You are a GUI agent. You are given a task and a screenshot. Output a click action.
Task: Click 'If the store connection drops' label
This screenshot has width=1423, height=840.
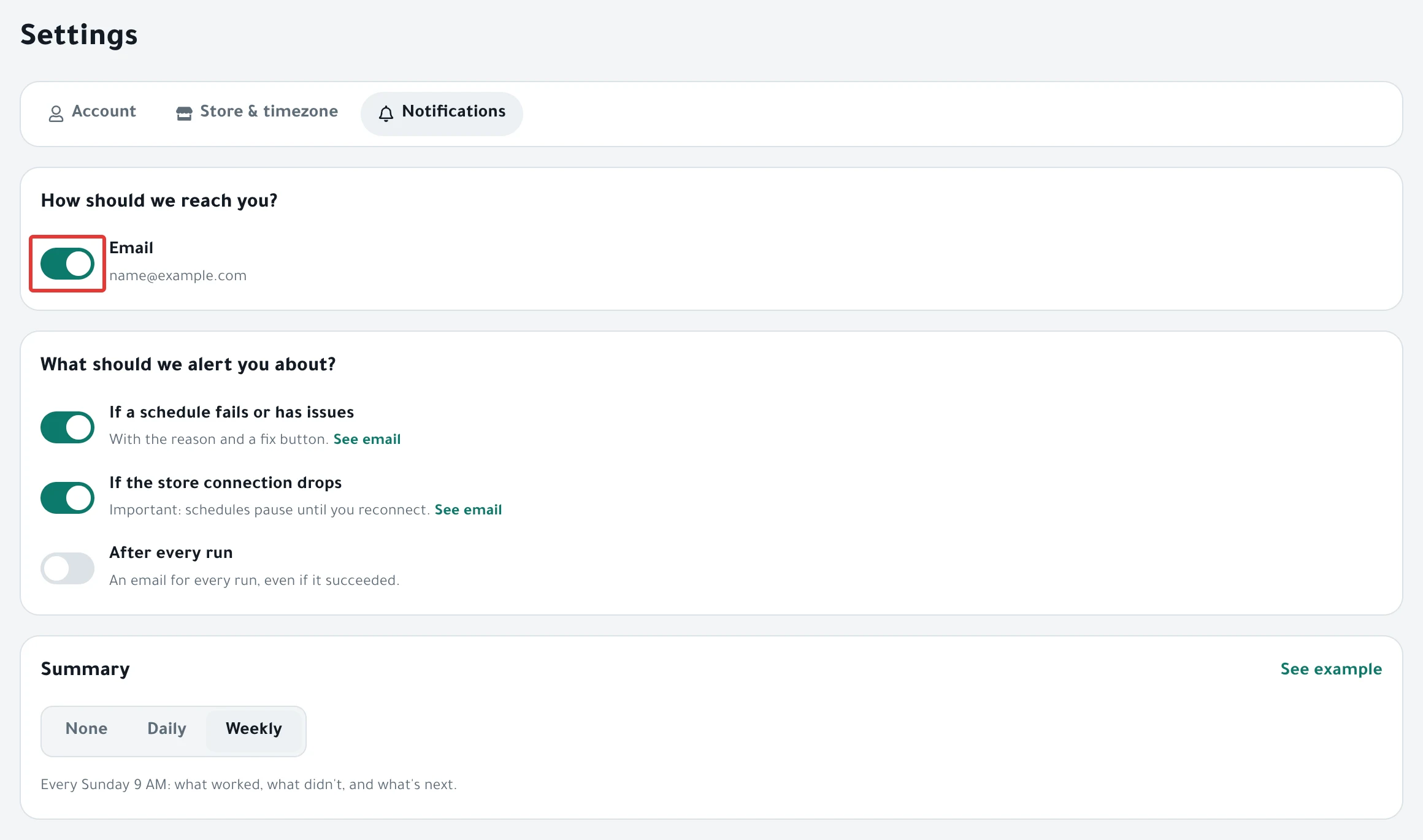coord(226,483)
